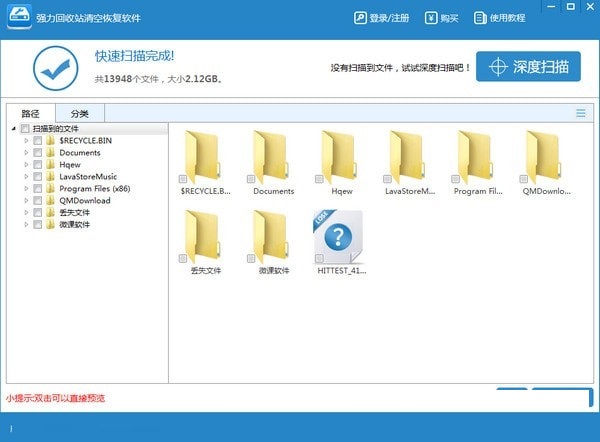Screen dimensions: 600x442
Task: Click the Documents tree folder icon
Action: [50, 152]
